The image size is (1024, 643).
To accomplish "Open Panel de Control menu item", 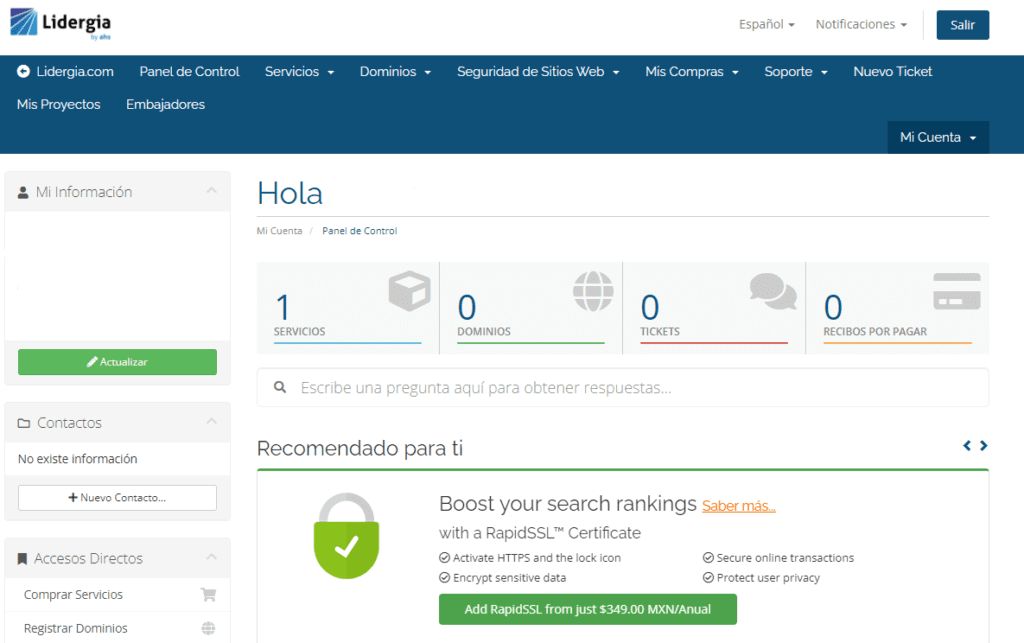I will click(x=189, y=72).
